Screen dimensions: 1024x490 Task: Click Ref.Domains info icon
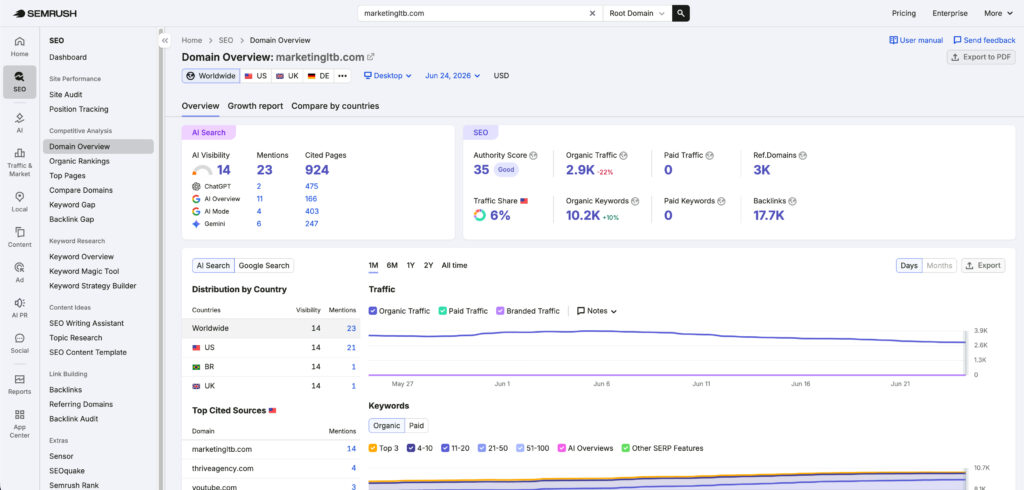[803, 155]
